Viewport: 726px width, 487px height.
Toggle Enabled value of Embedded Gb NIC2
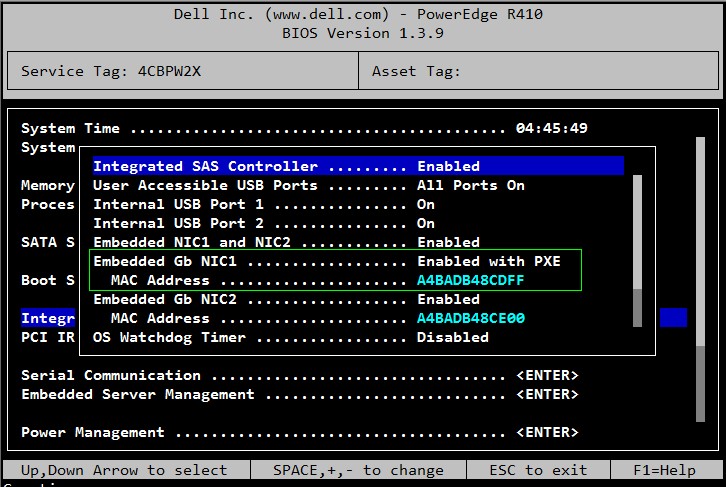448,299
